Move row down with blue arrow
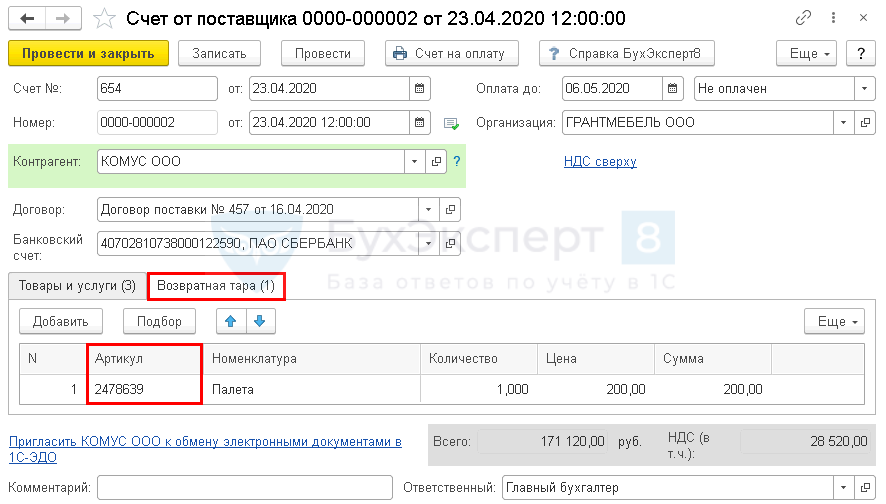The image size is (886, 504). [x=259, y=321]
